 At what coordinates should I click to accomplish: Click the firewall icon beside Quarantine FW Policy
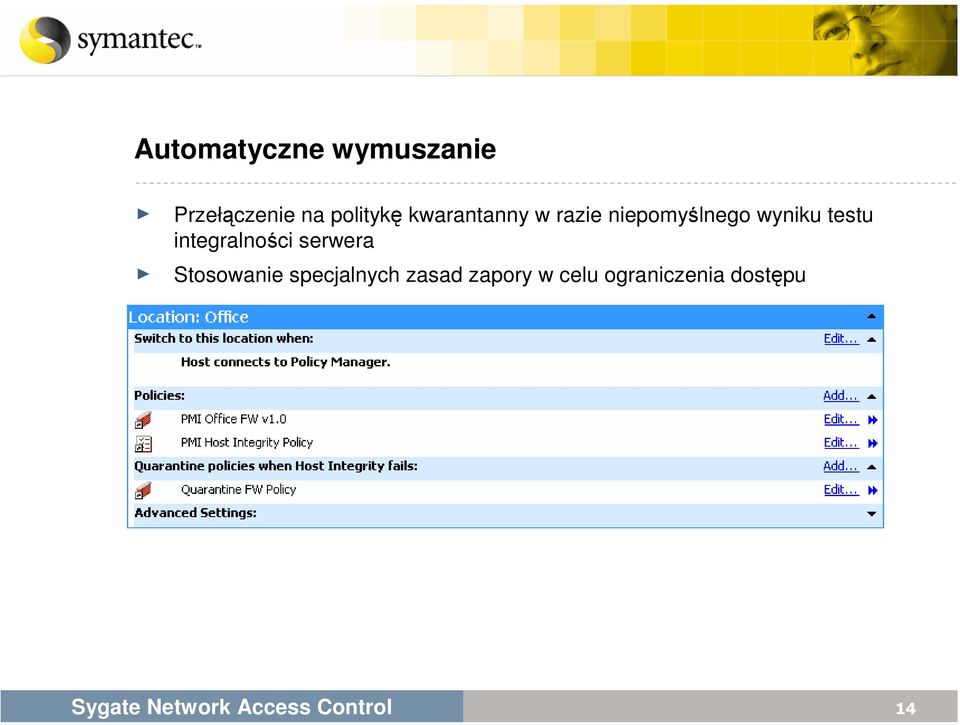(x=143, y=490)
